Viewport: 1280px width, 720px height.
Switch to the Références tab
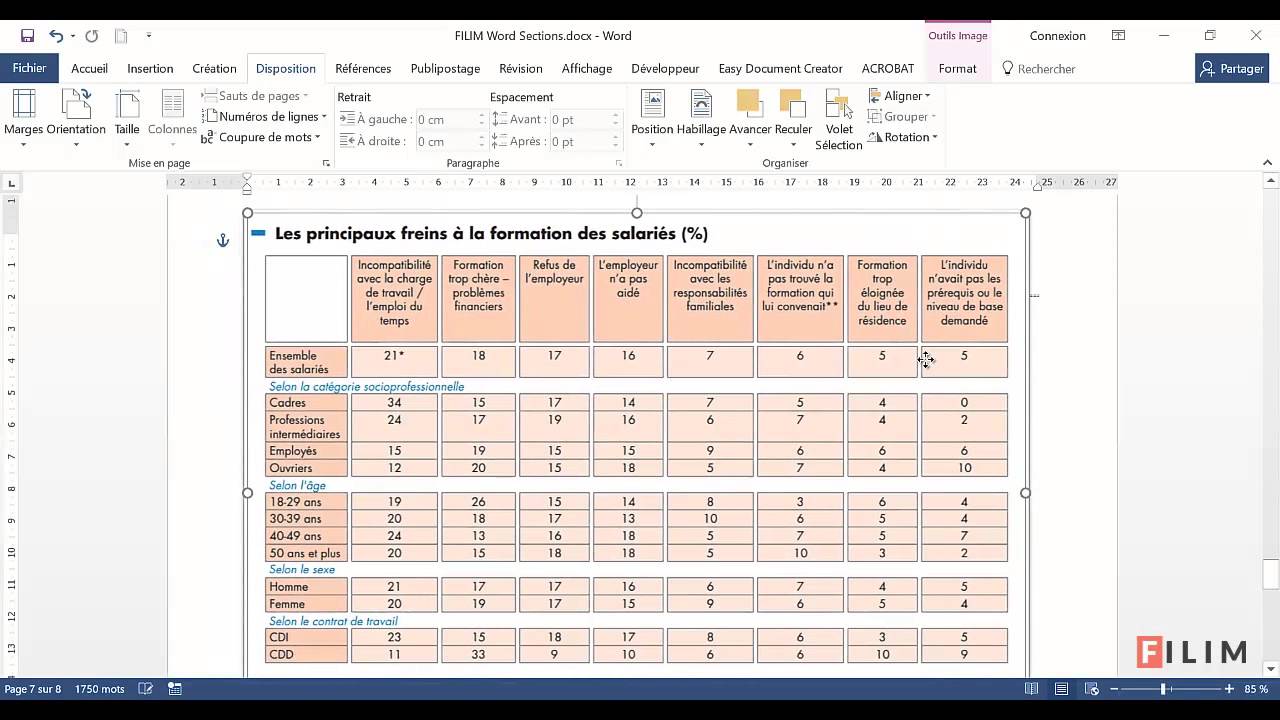coord(363,68)
